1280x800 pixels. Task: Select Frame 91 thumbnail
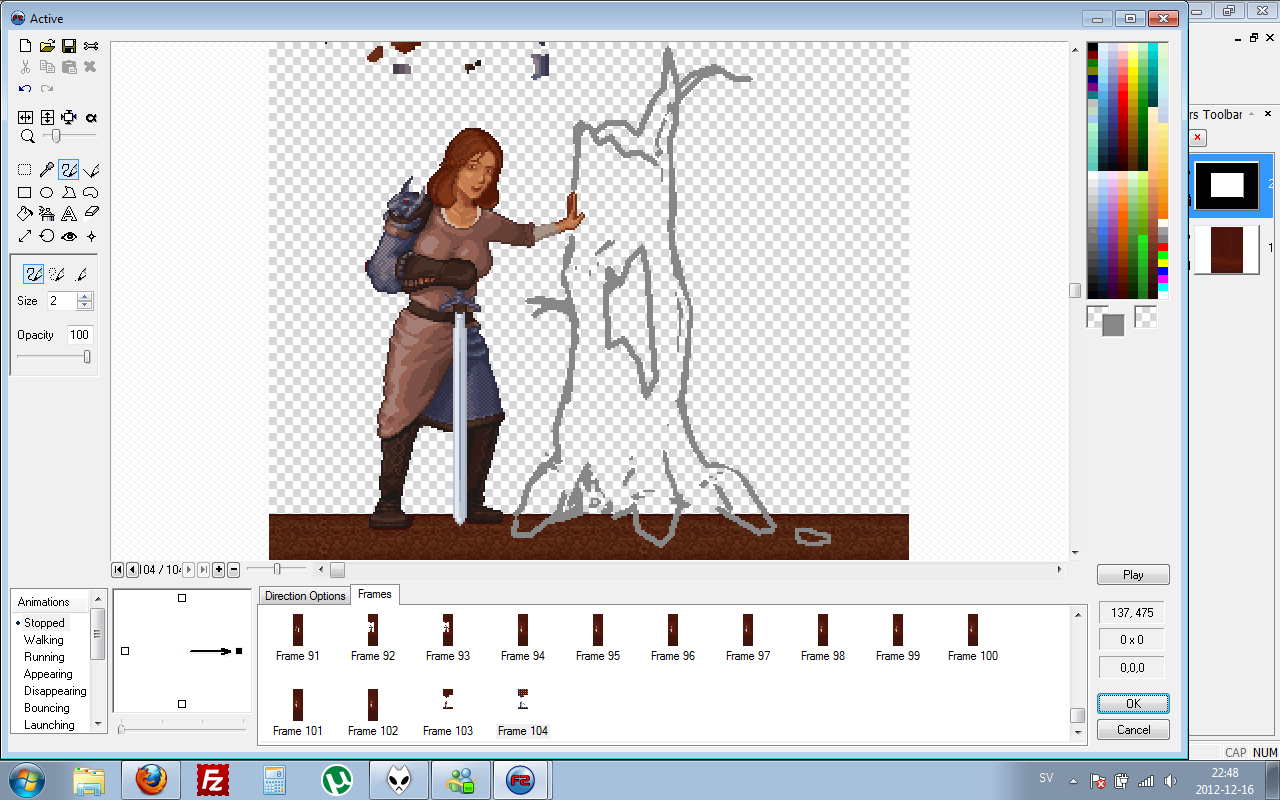tap(298, 638)
